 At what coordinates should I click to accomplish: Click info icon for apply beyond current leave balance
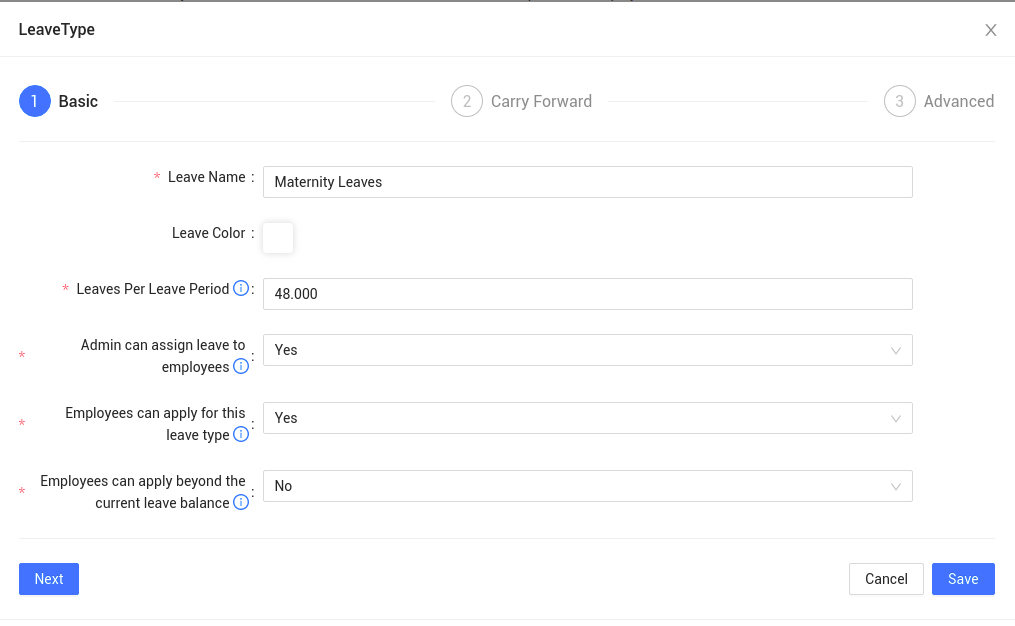click(x=241, y=503)
